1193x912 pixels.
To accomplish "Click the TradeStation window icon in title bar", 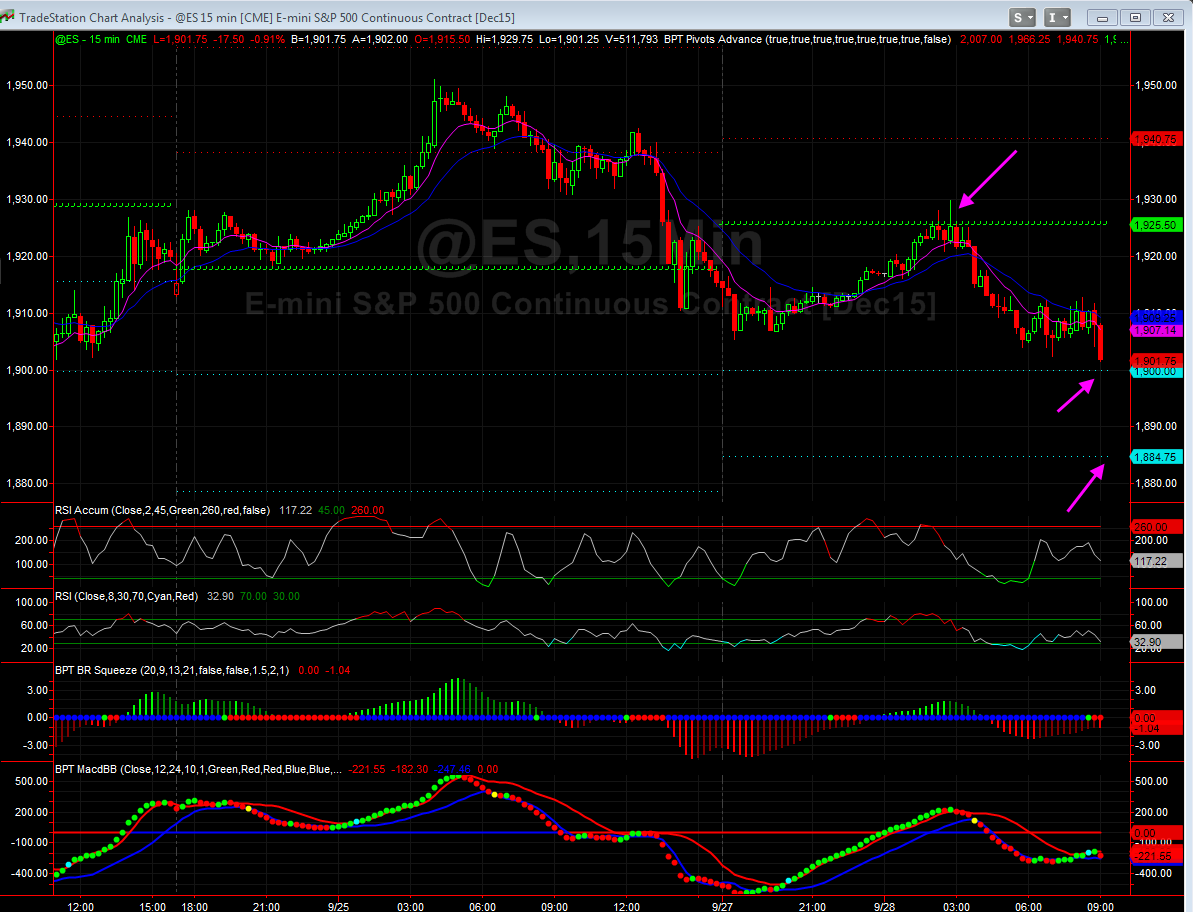I will pyautogui.click(x=8, y=17).
